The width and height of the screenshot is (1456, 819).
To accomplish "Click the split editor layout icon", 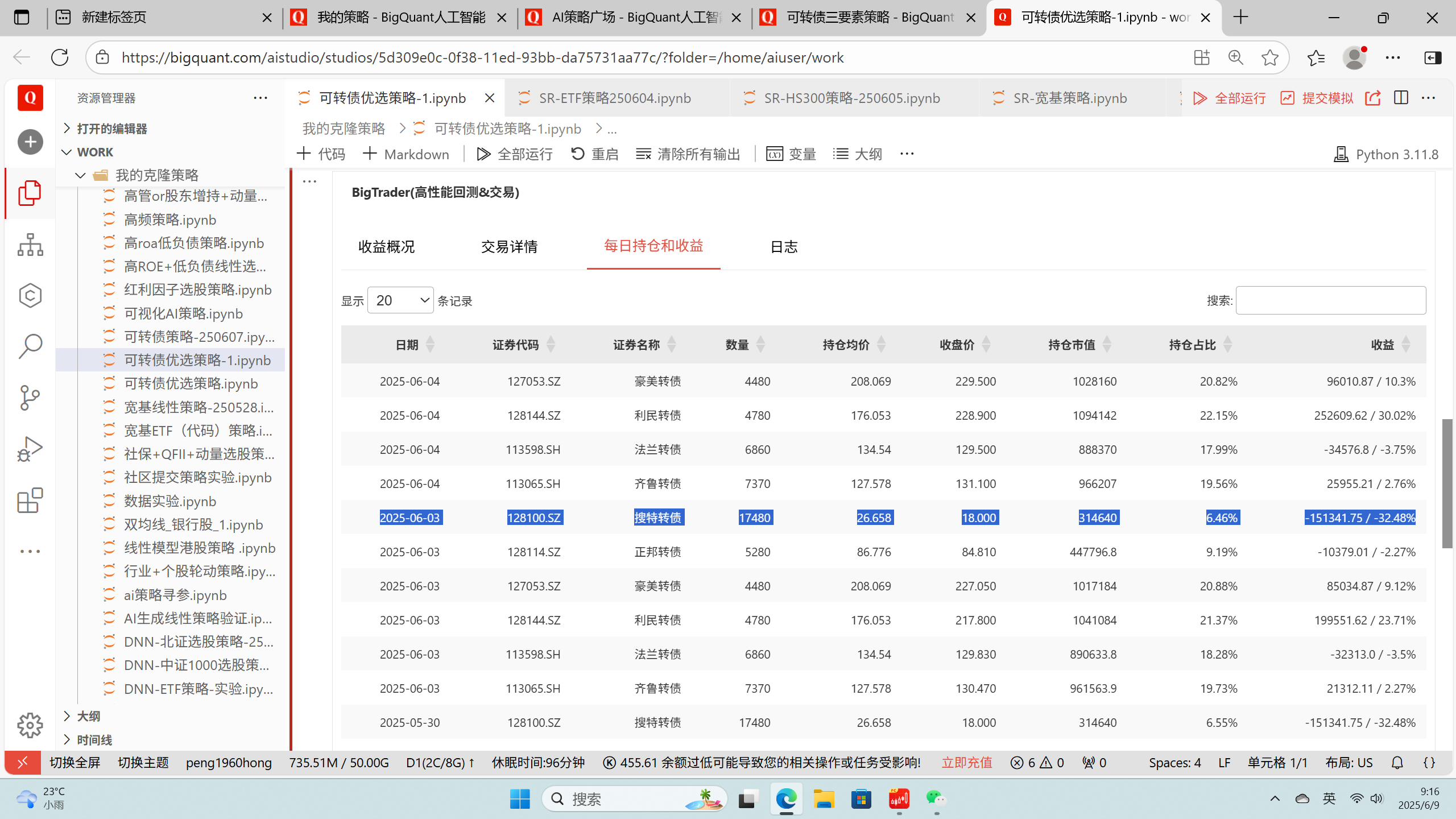I will pos(1401,98).
